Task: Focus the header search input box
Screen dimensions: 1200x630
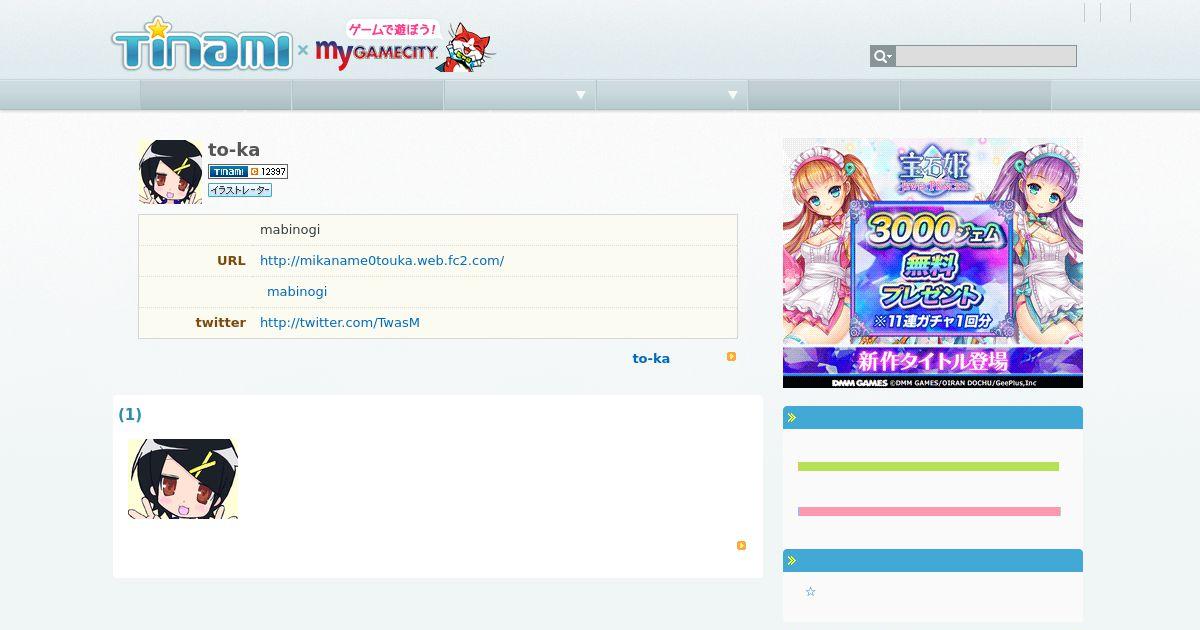Action: 986,56
